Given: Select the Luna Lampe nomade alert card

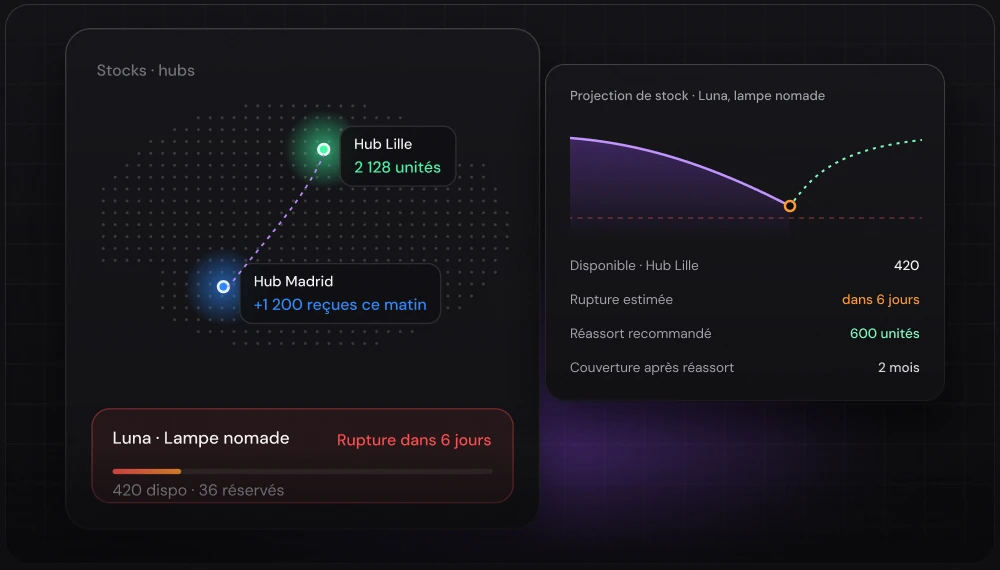Looking at the screenshot, I should point(302,456).
